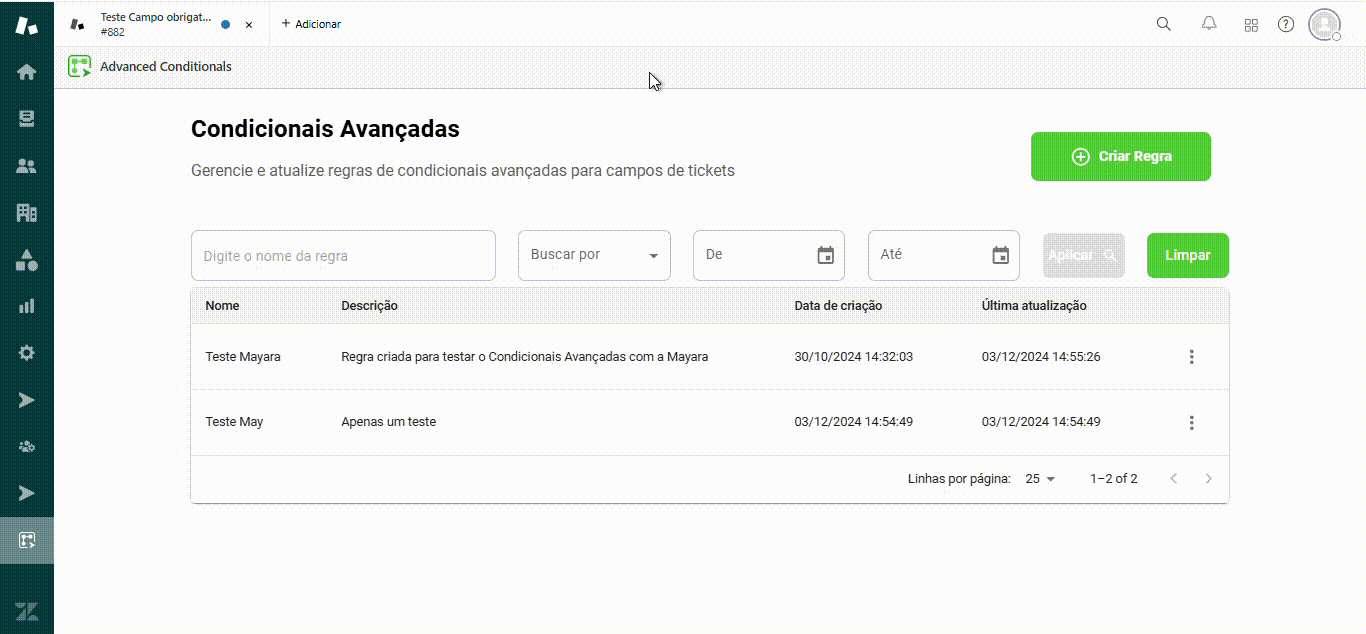Screen dimensions: 1366x634
Task: Open the Linhas por página dropdown
Action: click(1040, 479)
